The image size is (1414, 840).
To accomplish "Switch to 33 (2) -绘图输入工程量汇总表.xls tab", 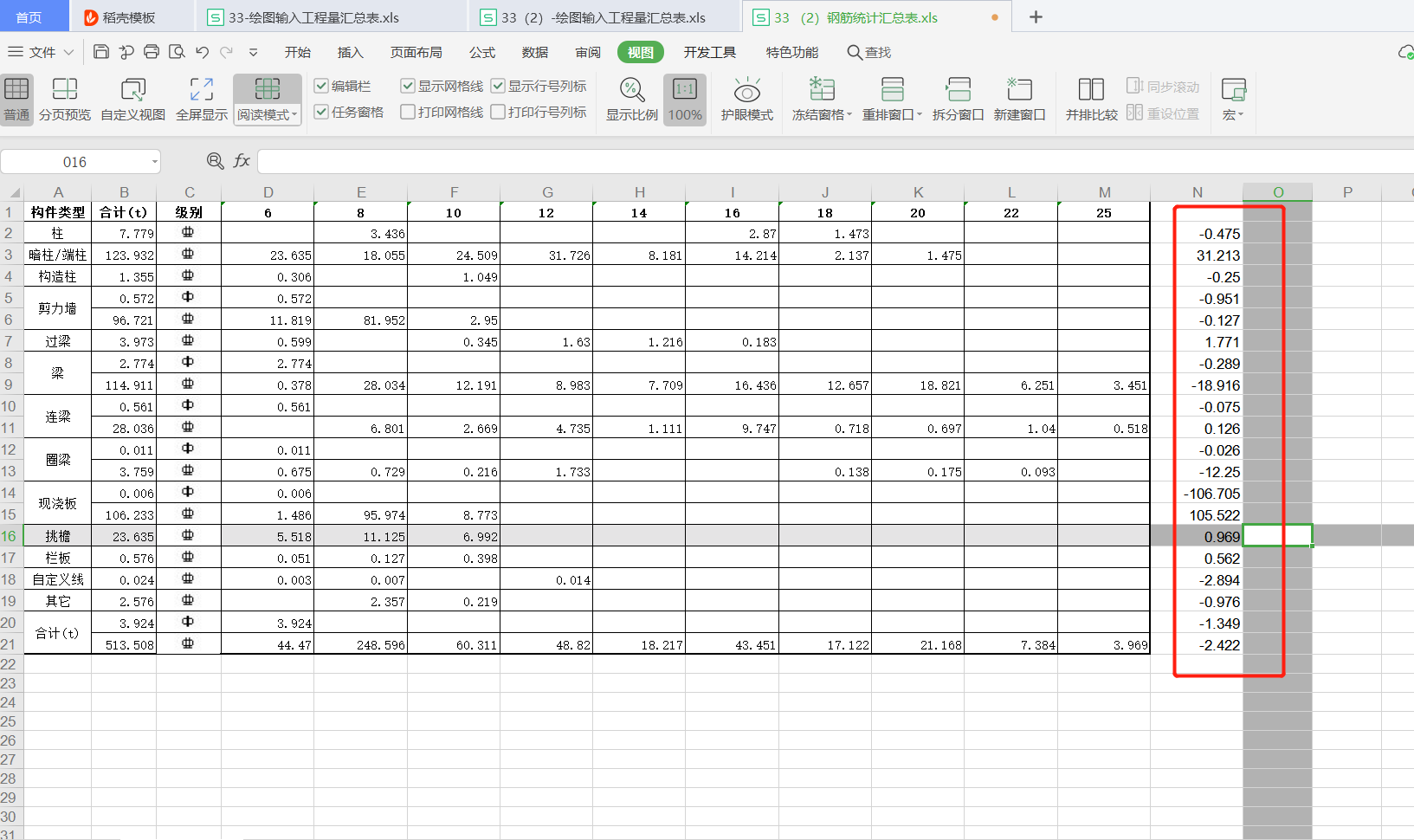I will [604, 17].
